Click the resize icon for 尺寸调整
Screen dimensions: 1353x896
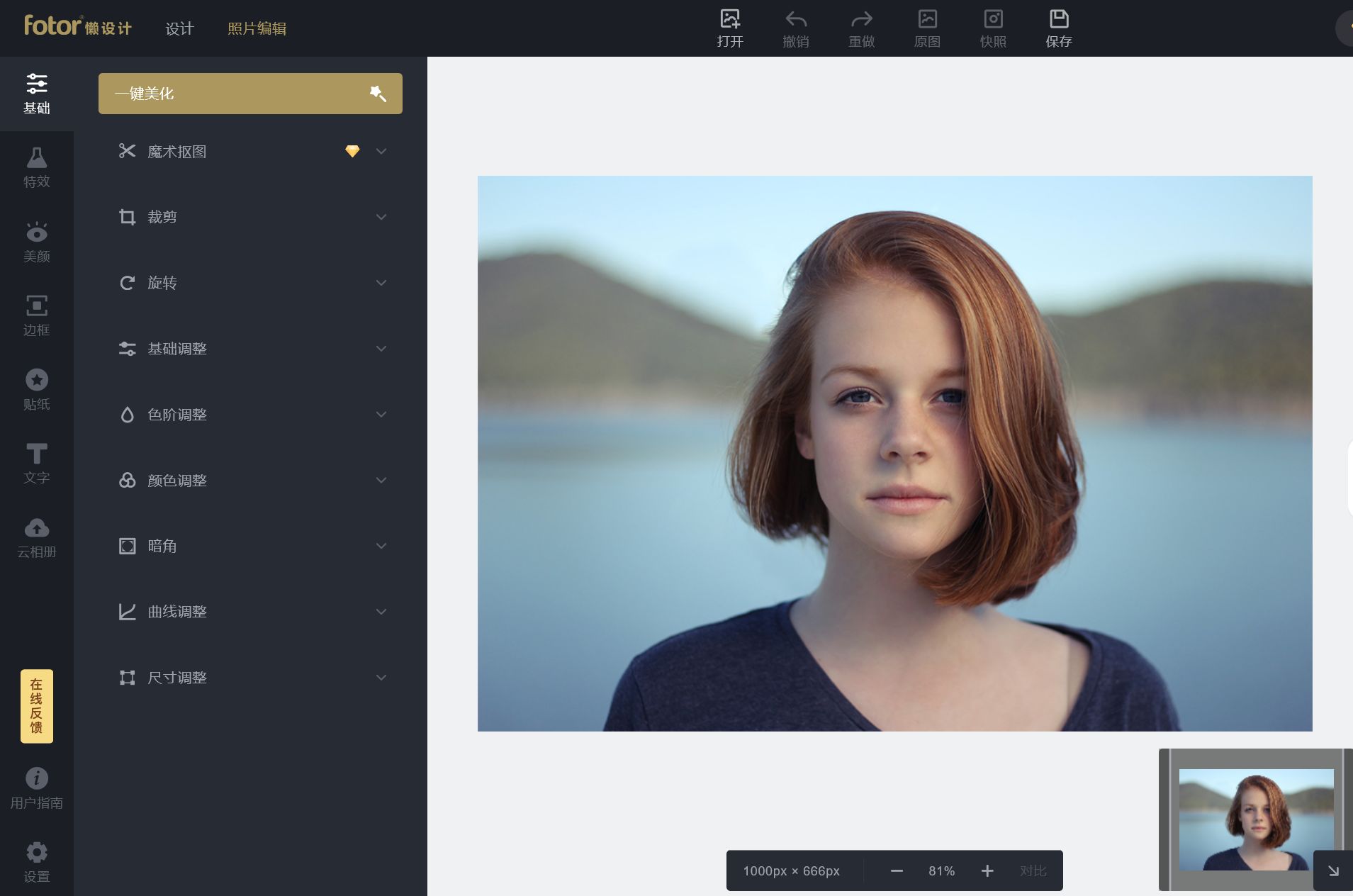pos(127,678)
